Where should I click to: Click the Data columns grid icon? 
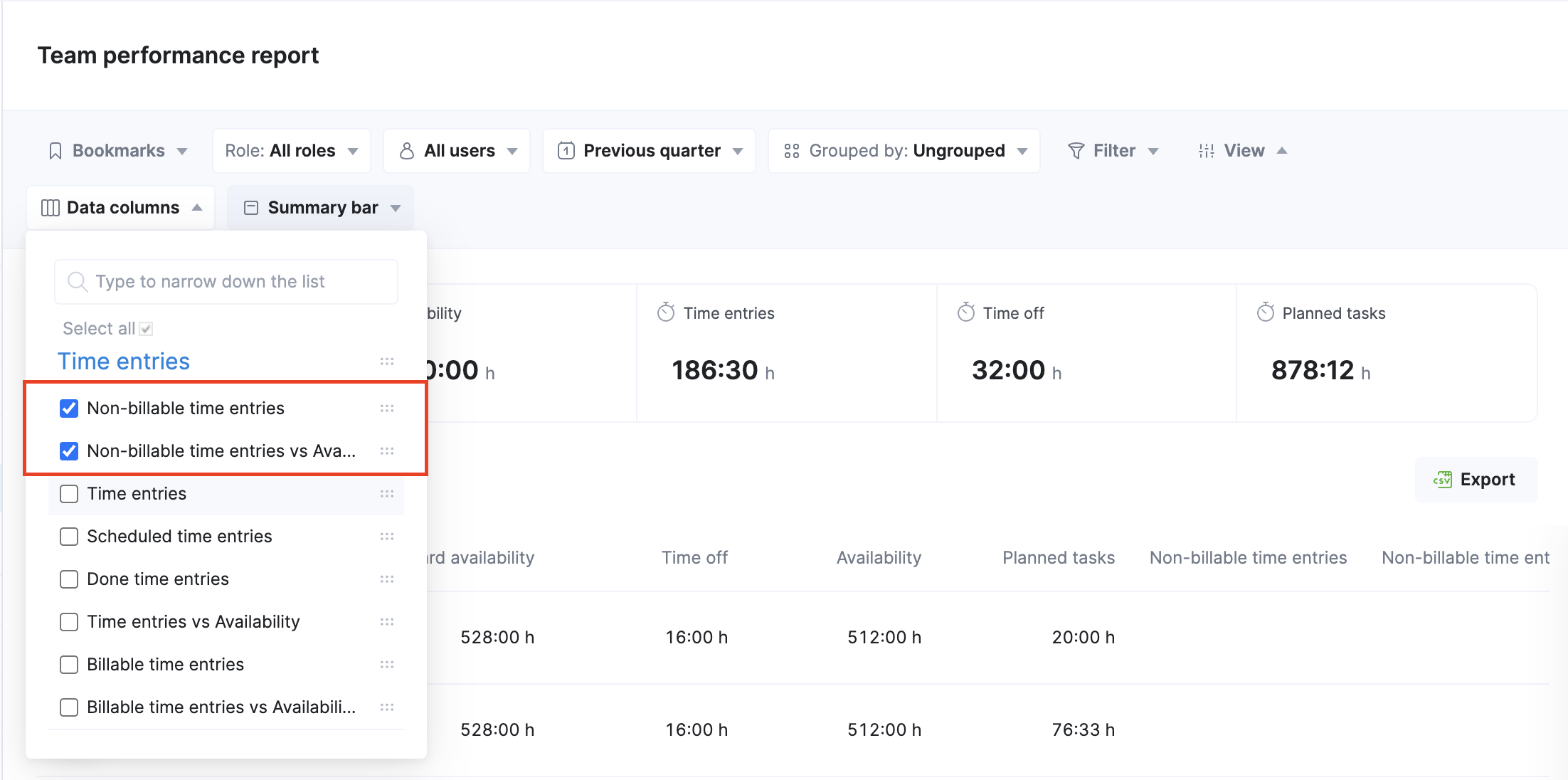(51, 208)
